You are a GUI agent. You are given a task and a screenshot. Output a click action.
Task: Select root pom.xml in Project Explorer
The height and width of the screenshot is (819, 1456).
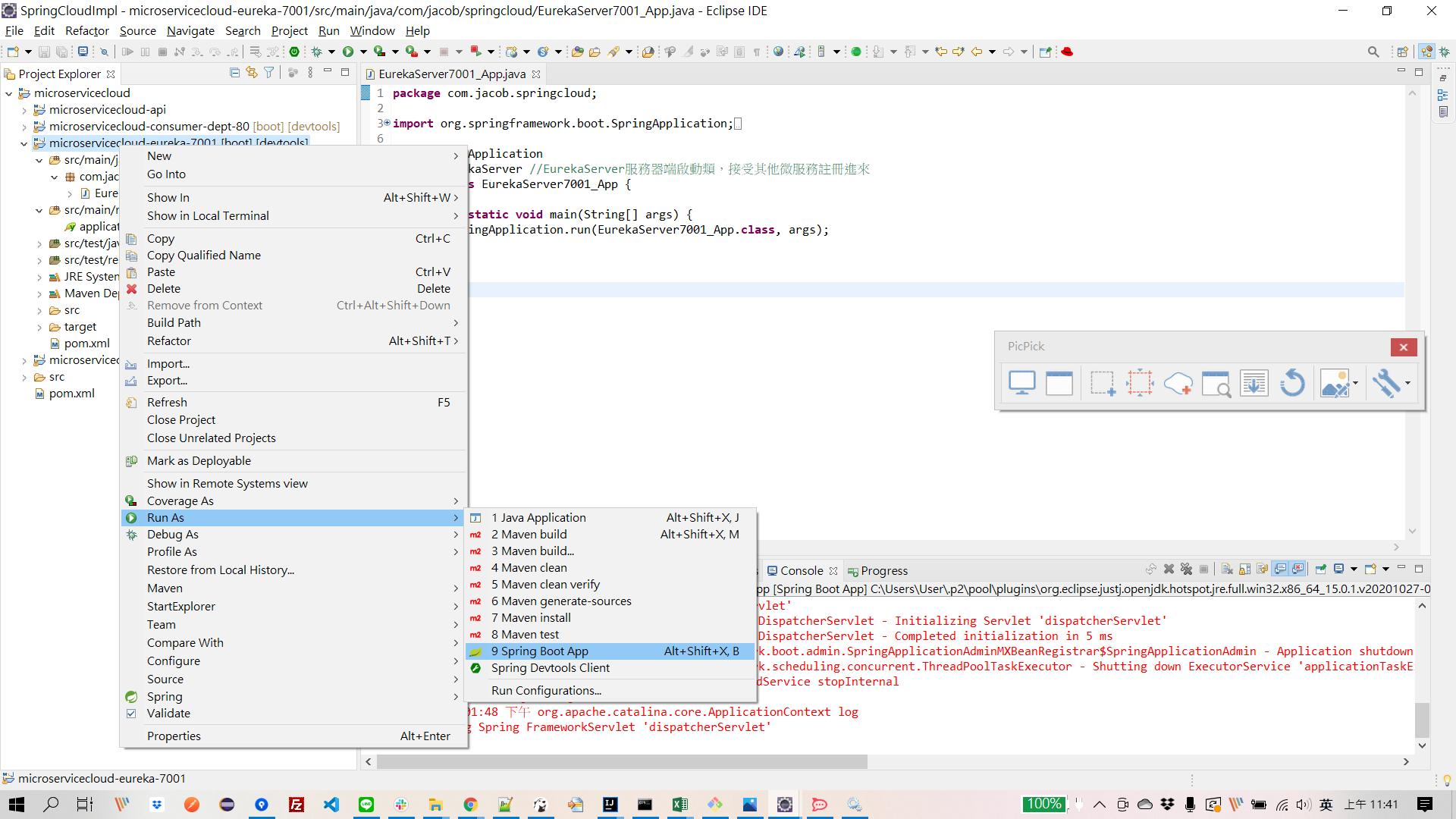72,393
